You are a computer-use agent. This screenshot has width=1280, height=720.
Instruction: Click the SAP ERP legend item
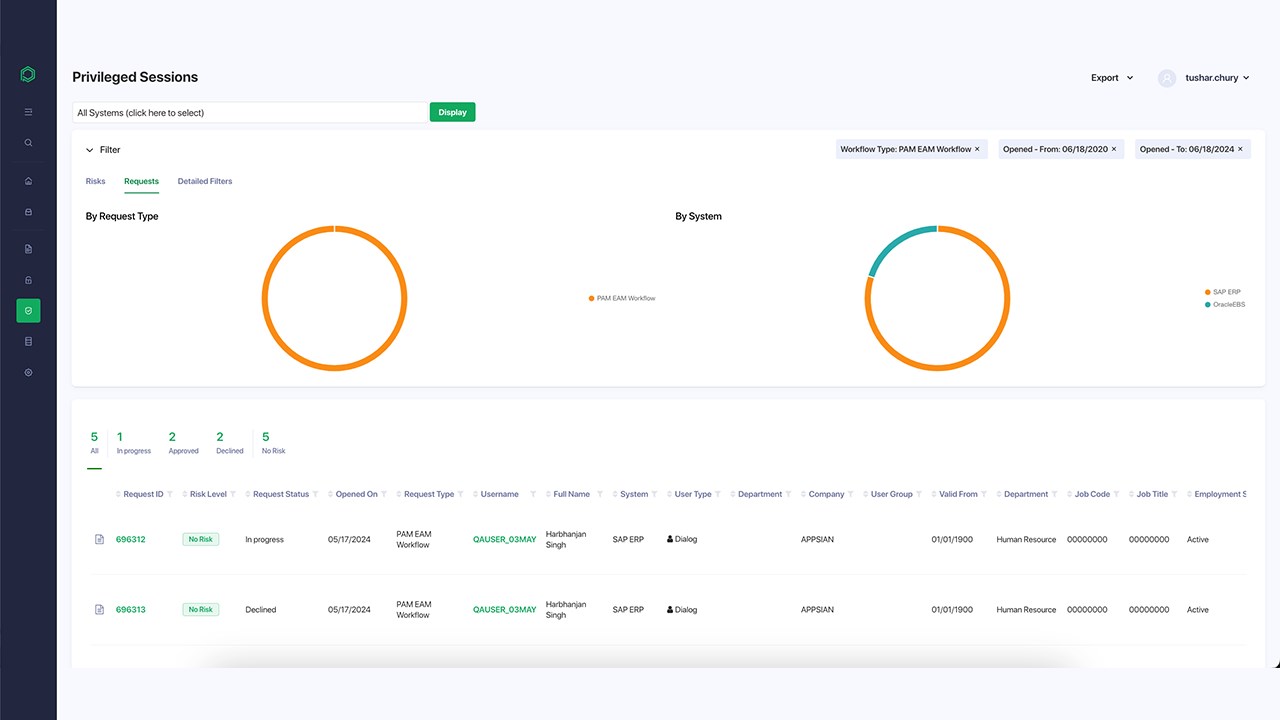click(x=1223, y=292)
